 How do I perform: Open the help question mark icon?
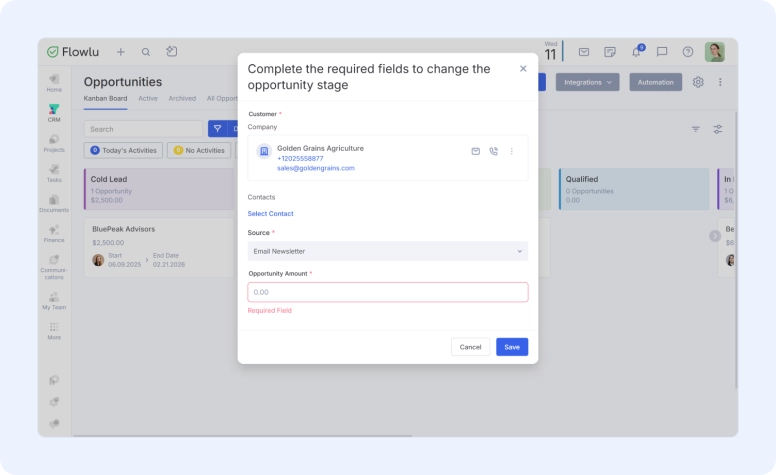point(688,52)
